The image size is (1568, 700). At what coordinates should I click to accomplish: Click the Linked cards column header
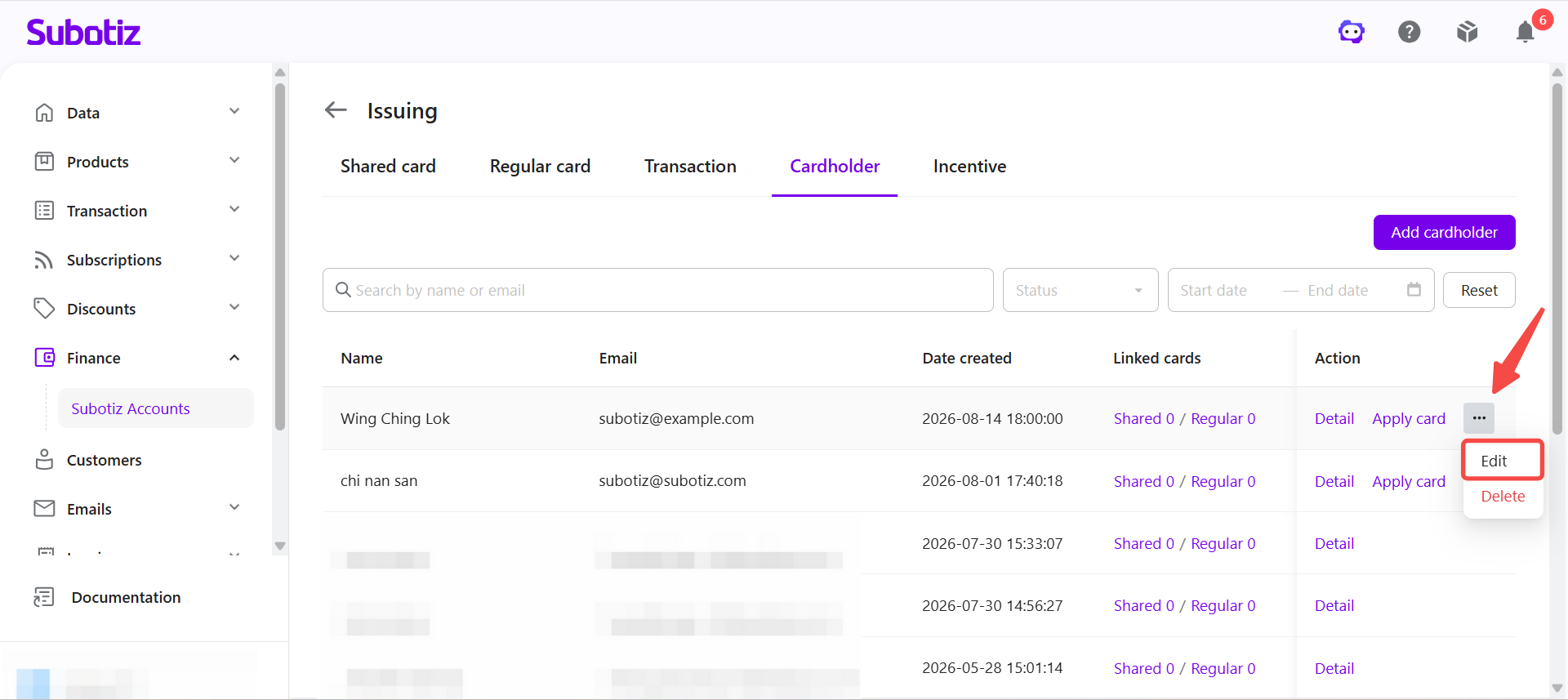coord(1156,358)
